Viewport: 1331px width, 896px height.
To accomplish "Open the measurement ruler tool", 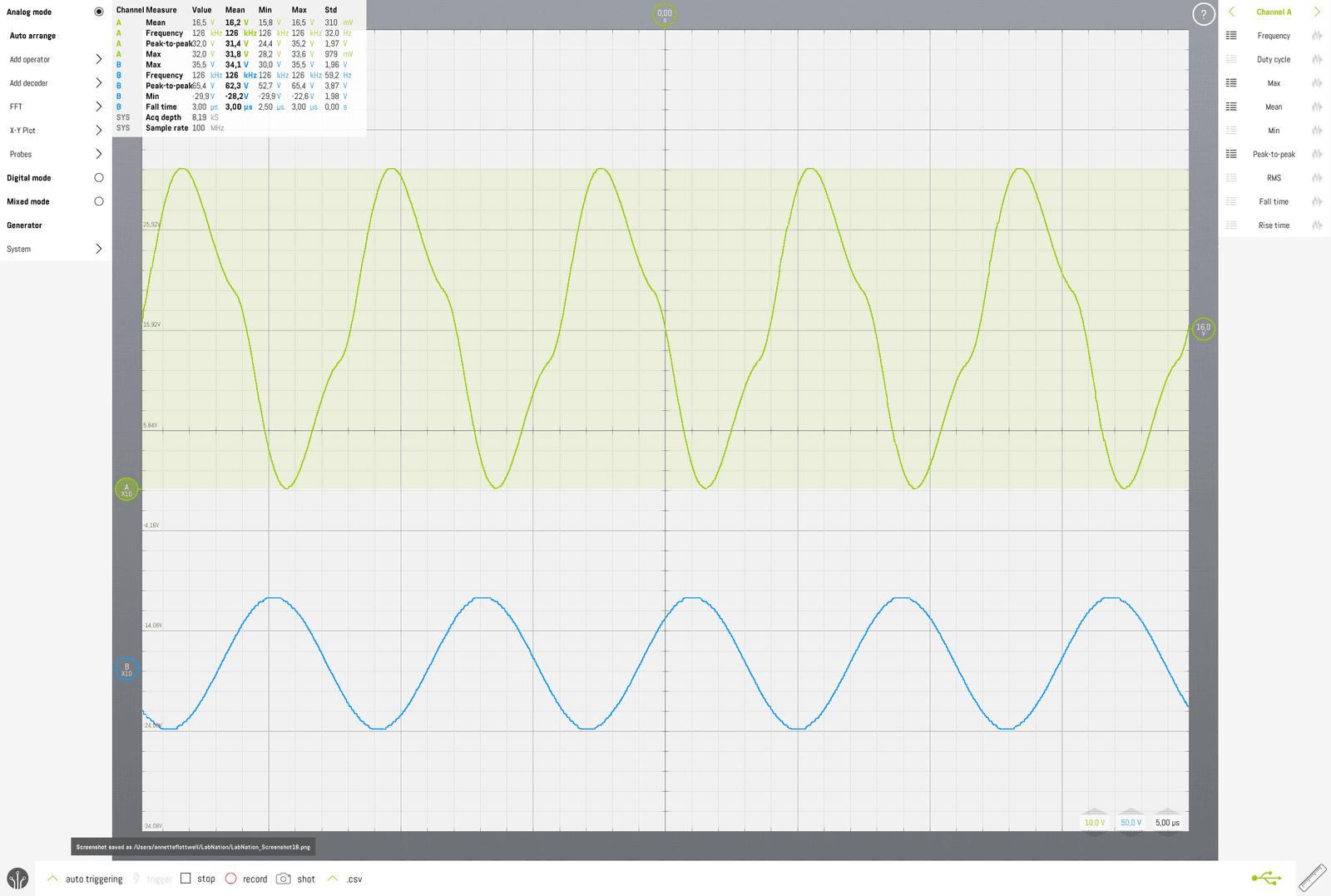I will [1313, 878].
